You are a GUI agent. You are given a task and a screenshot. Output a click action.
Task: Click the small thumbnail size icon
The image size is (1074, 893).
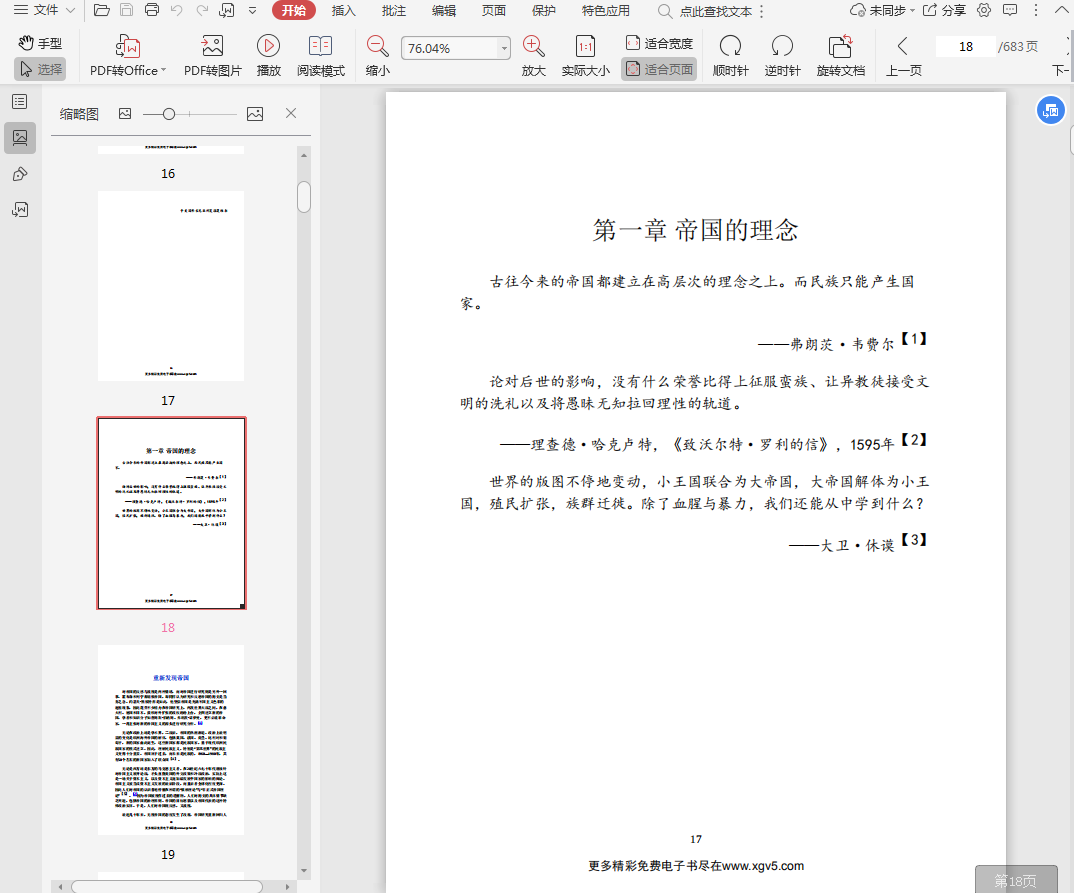pyautogui.click(x=125, y=114)
